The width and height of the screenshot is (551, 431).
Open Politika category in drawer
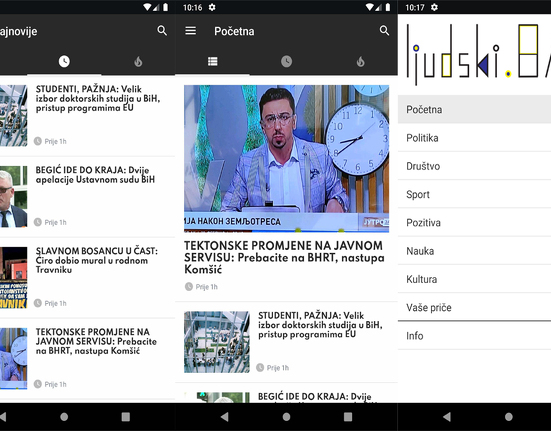point(474,138)
